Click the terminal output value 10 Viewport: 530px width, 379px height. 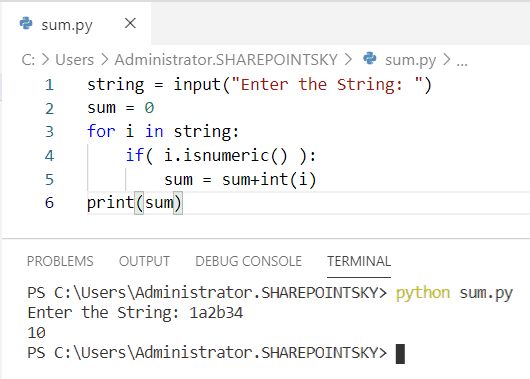coord(37,333)
